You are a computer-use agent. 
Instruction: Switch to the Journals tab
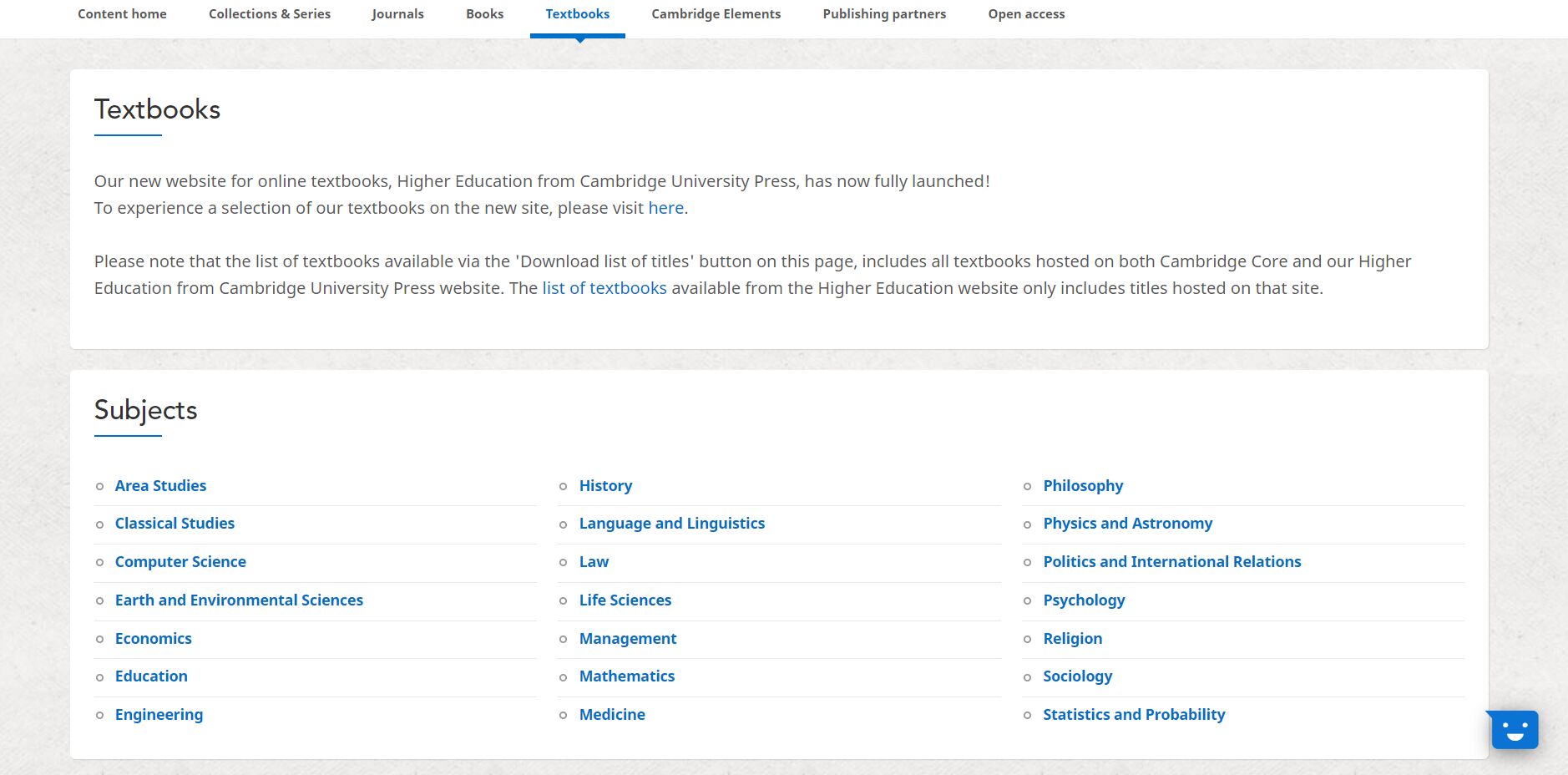click(397, 14)
